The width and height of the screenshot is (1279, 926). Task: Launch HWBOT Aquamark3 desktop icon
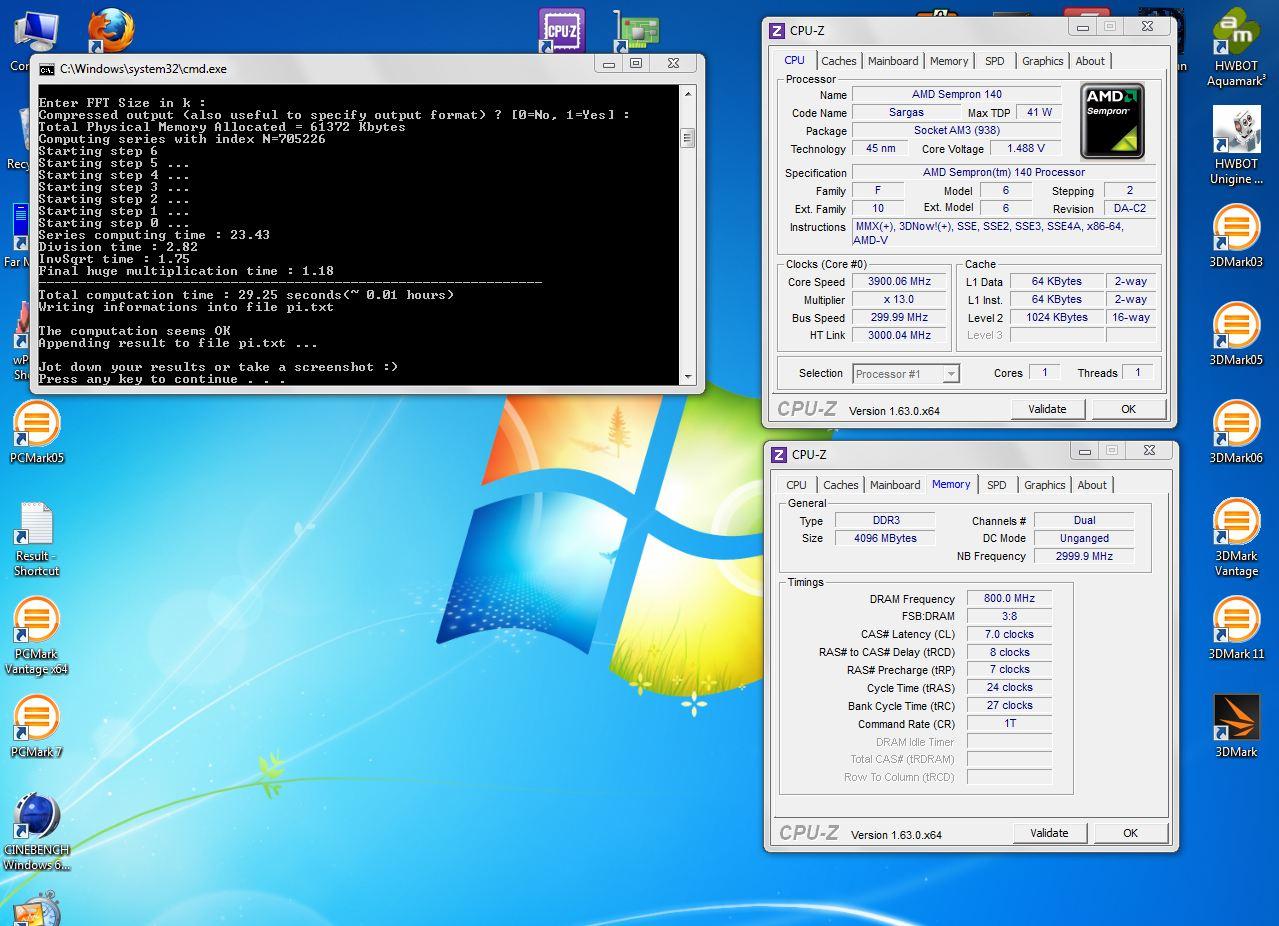coord(1236,48)
